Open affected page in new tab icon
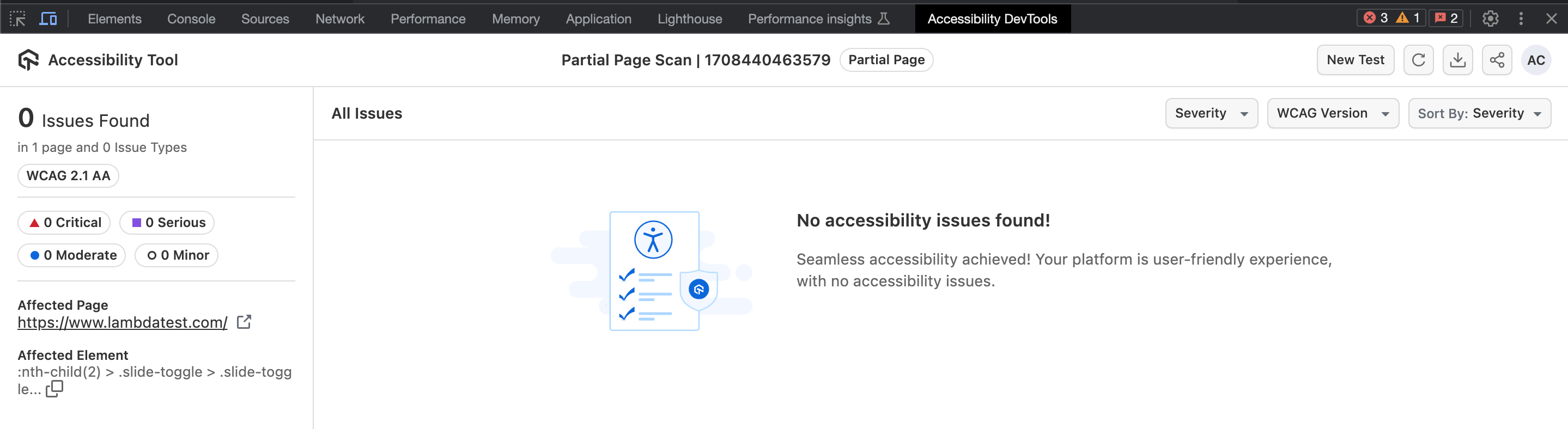The width and height of the screenshot is (1568, 429). (x=244, y=322)
